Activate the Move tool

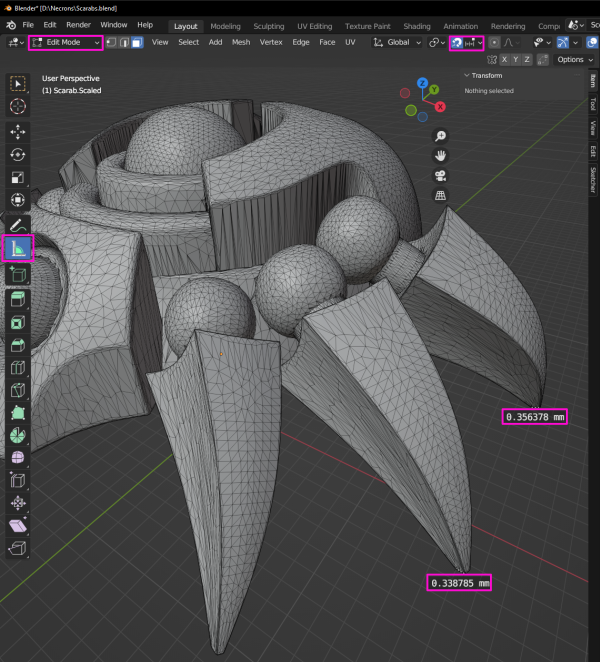(x=18, y=131)
